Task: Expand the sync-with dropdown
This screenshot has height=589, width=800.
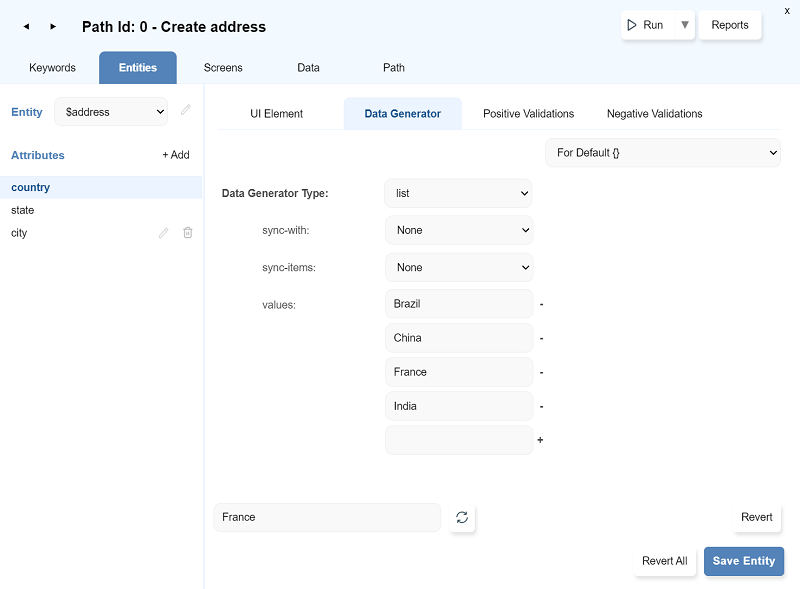Action: click(x=458, y=230)
